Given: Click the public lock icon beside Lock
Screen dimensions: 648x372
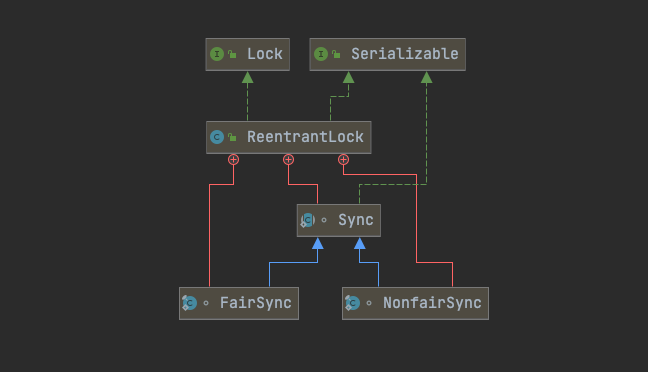Looking at the screenshot, I should pos(232,54).
